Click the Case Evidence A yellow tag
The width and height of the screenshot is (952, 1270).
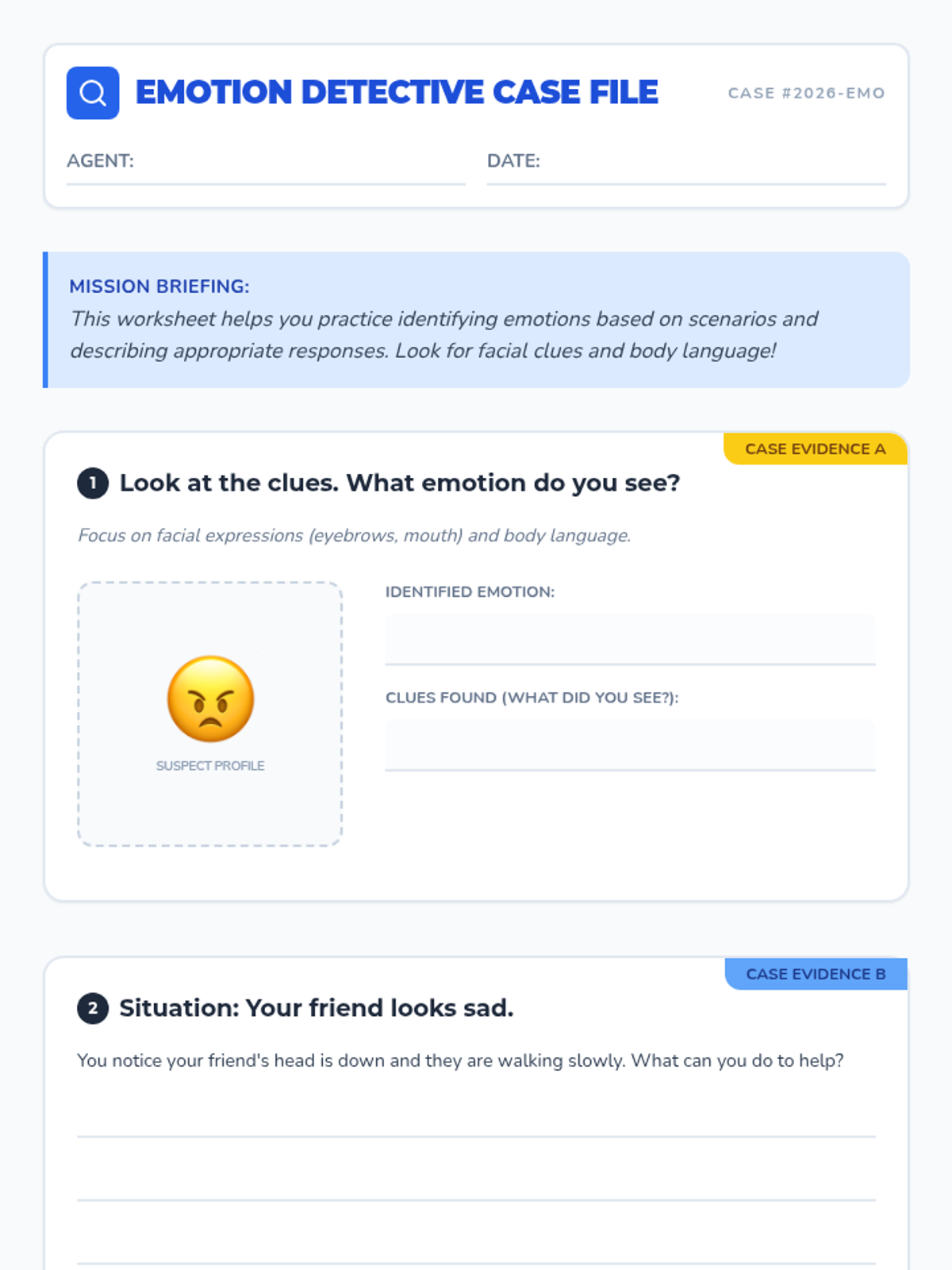816,448
